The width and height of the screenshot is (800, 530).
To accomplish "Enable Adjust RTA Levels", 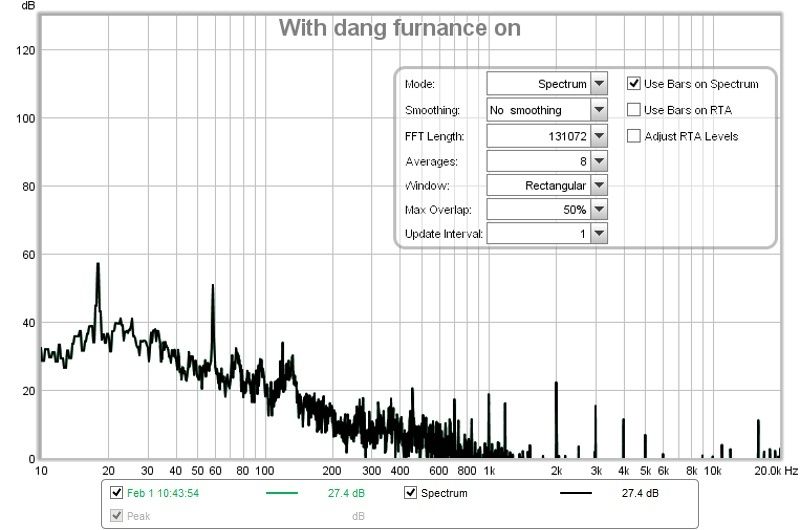I will [x=634, y=136].
